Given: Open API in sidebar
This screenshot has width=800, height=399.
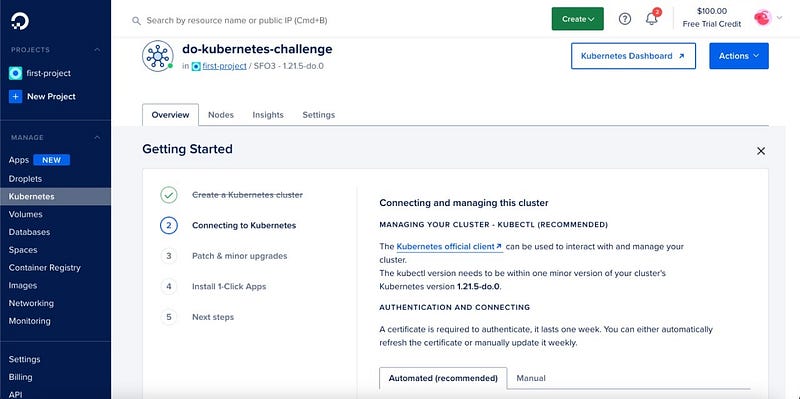Looking at the screenshot, I should coord(15,394).
